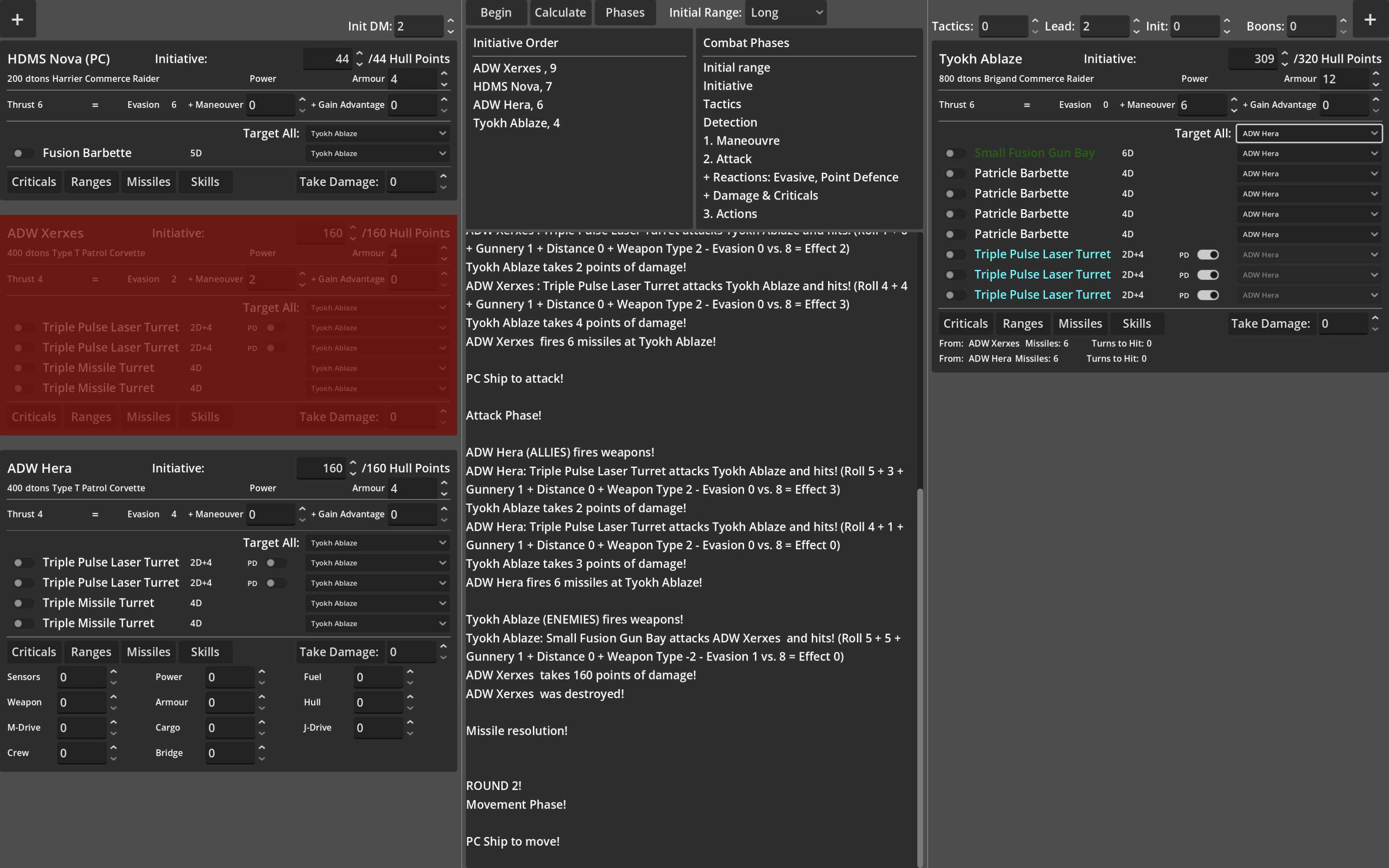Viewport: 1389px width, 868px height.
Task: Open ADW Hera Target All dropdown
Action: (377, 542)
